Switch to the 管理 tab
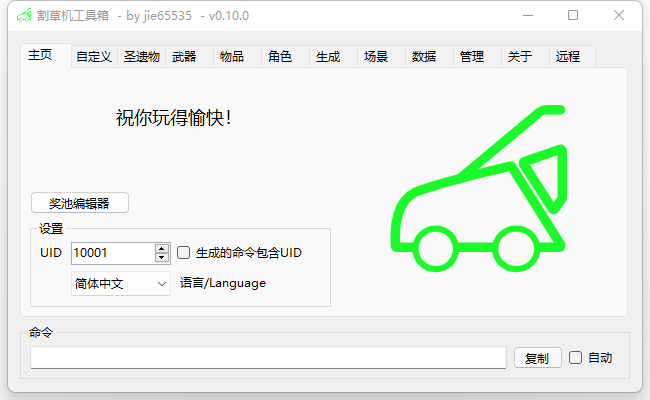The height and width of the screenshot is (400, 650). click(471, 57)
